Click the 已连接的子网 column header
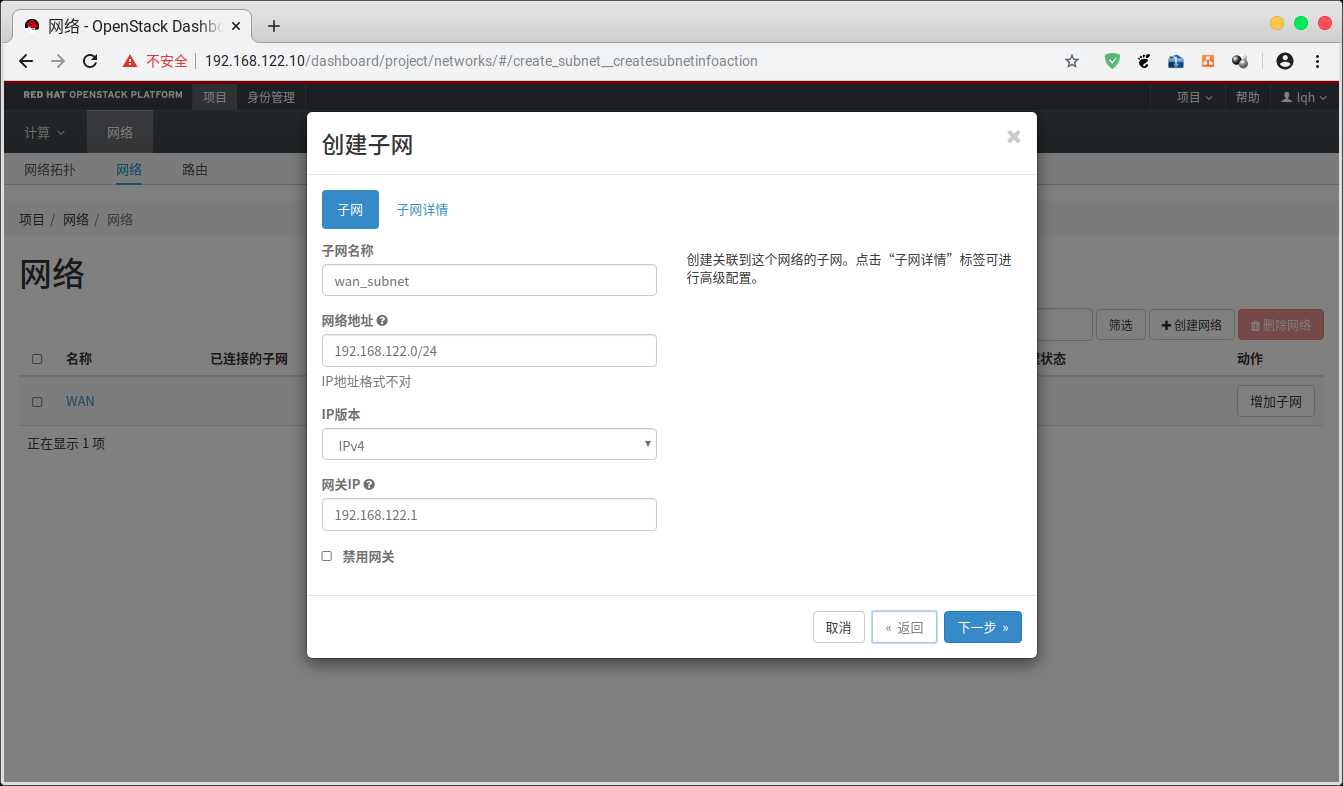This screenshot has height=786, width=1343. click(x=249, y=359)
